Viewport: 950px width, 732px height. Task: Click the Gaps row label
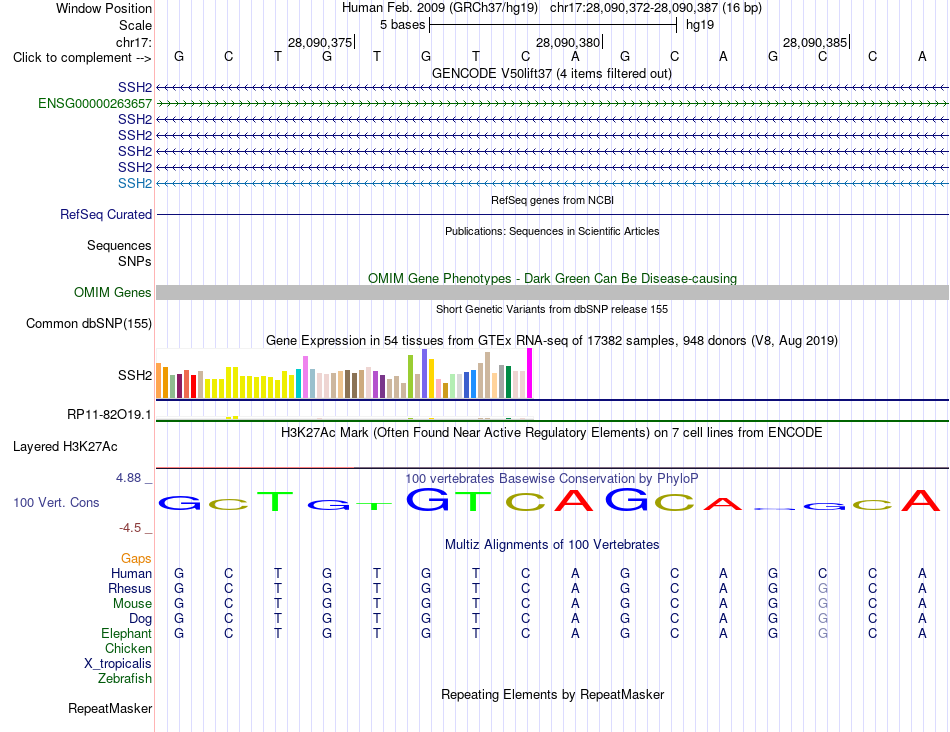pyautogui.click(x=136, y=559)
